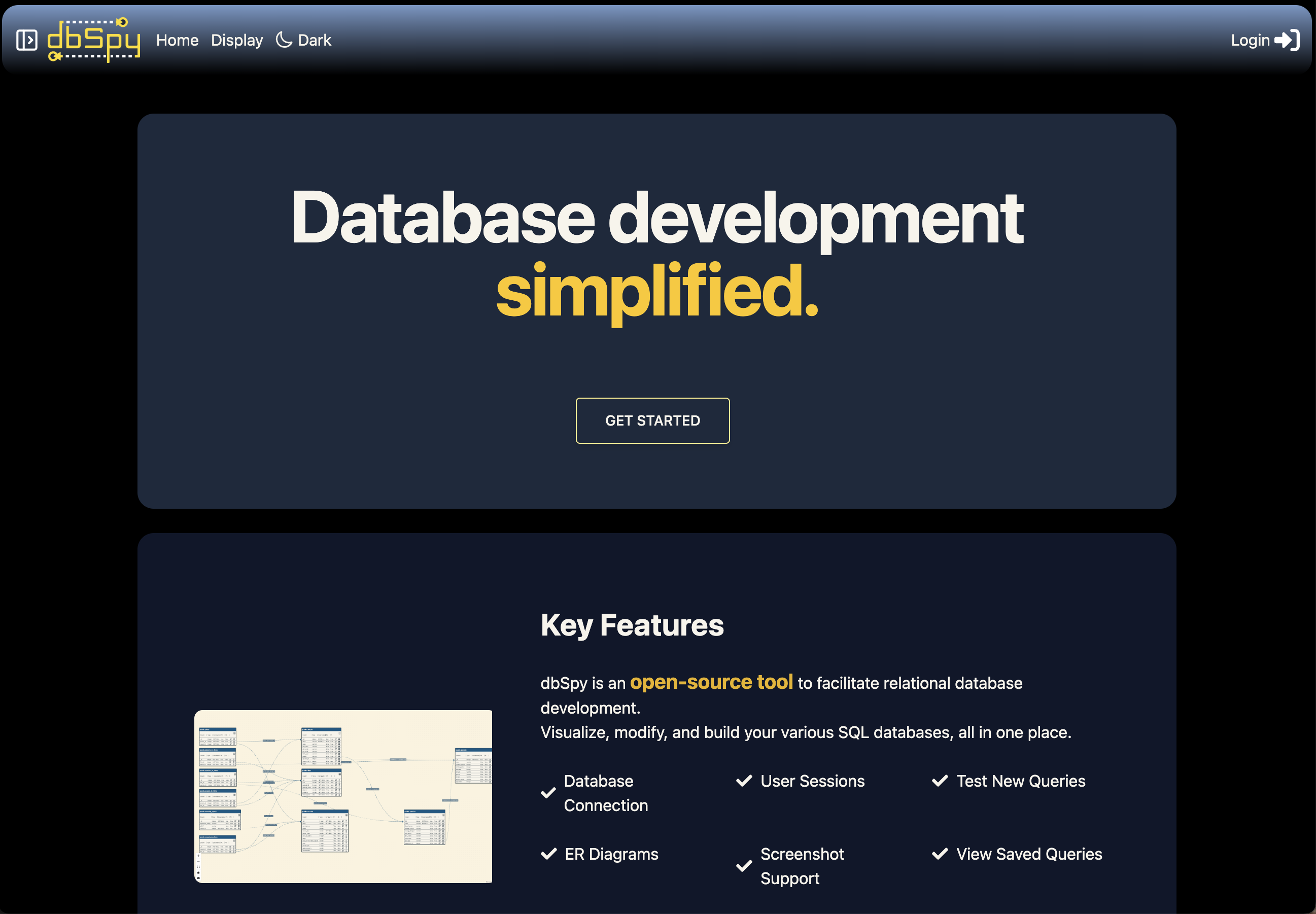1316x914 pixels.
Task: Expand the sidebar panel icon
Action: [26, 40]
